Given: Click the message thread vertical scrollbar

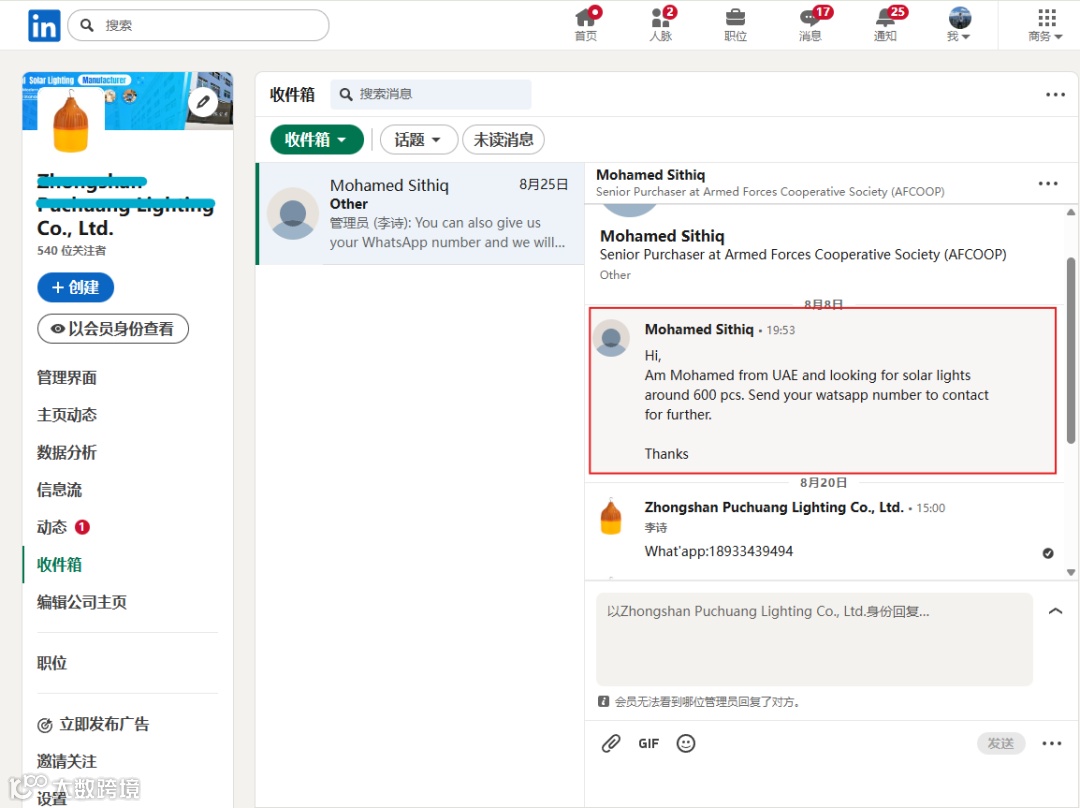Looking at the screenshot, I should [1071, 350].
